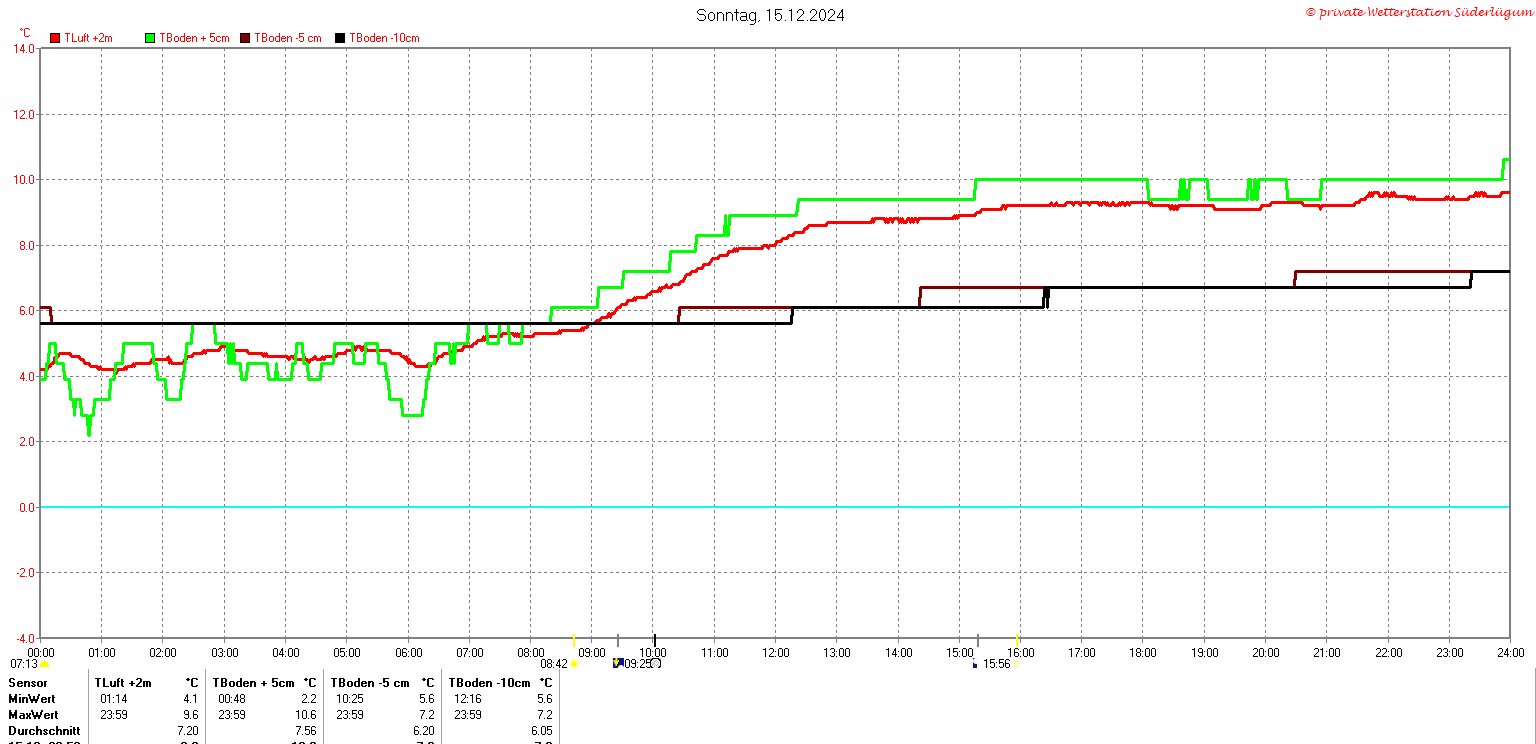Click the MaxWert row label
Screen dimensions: 1536x744
tap(33, 715)
